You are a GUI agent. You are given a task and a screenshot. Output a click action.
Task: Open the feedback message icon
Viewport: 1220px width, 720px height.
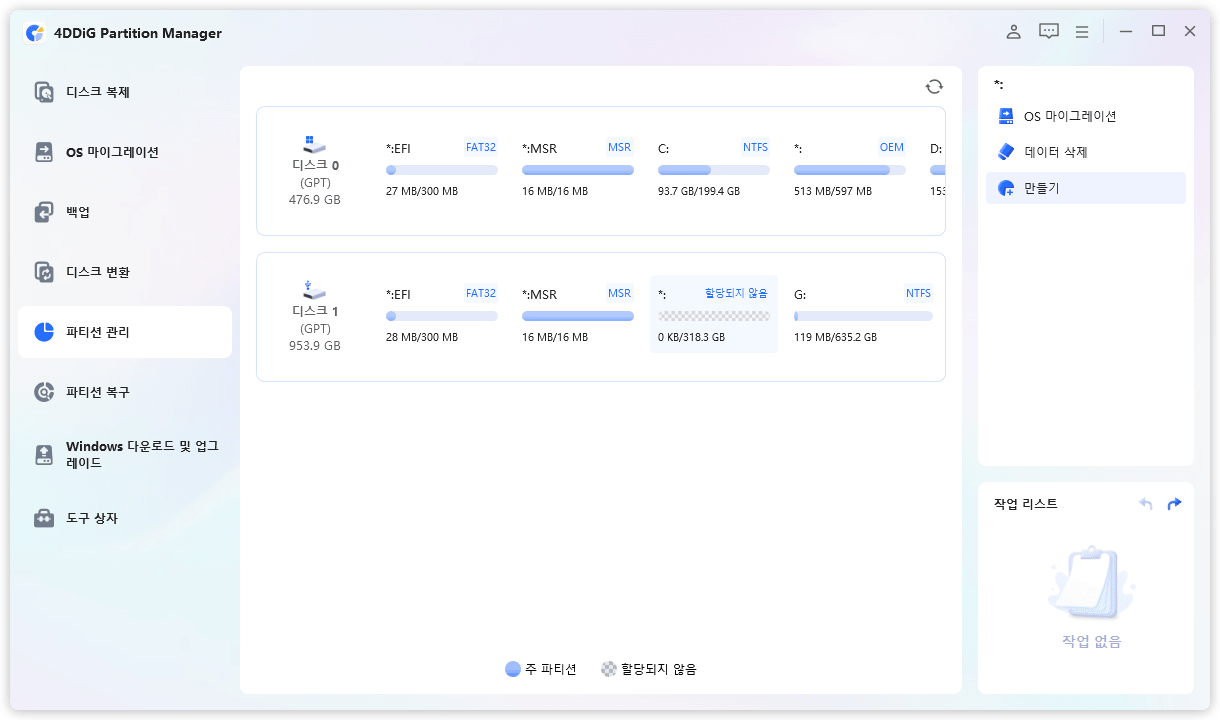pyautogui.click(x=1048, y=32)
